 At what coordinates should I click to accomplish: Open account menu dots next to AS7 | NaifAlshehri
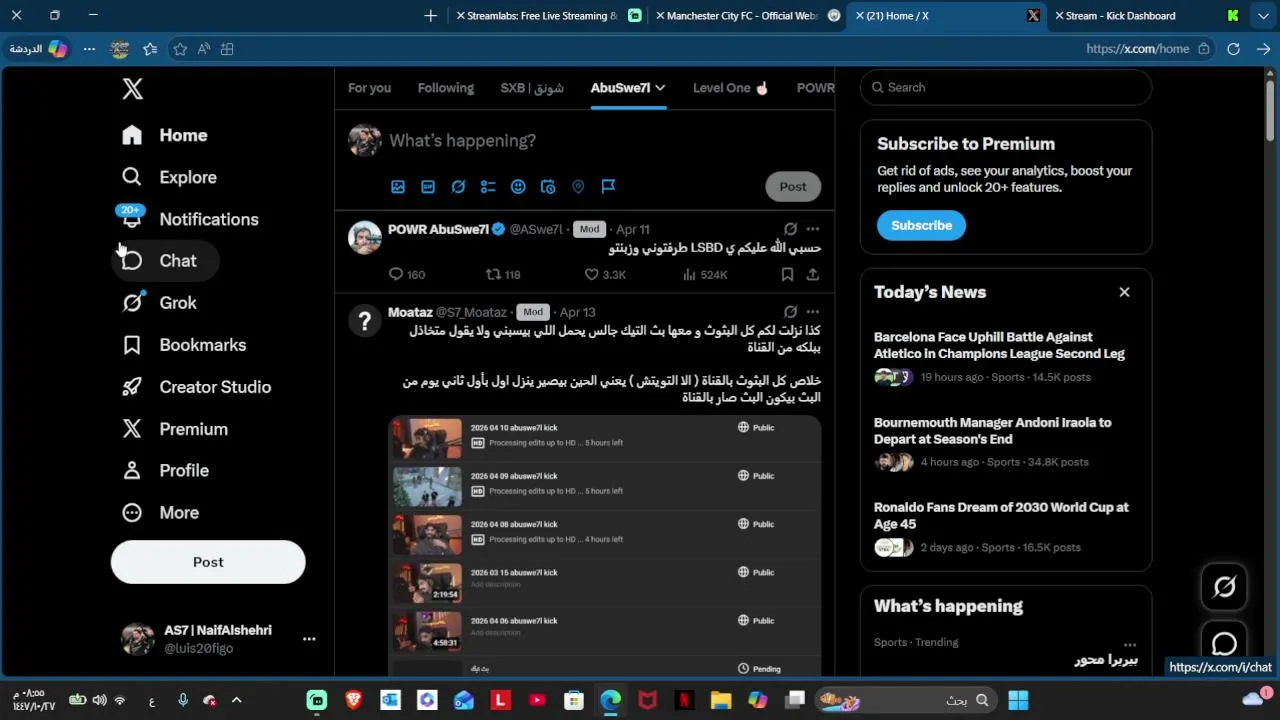click(x=309, y=639)
